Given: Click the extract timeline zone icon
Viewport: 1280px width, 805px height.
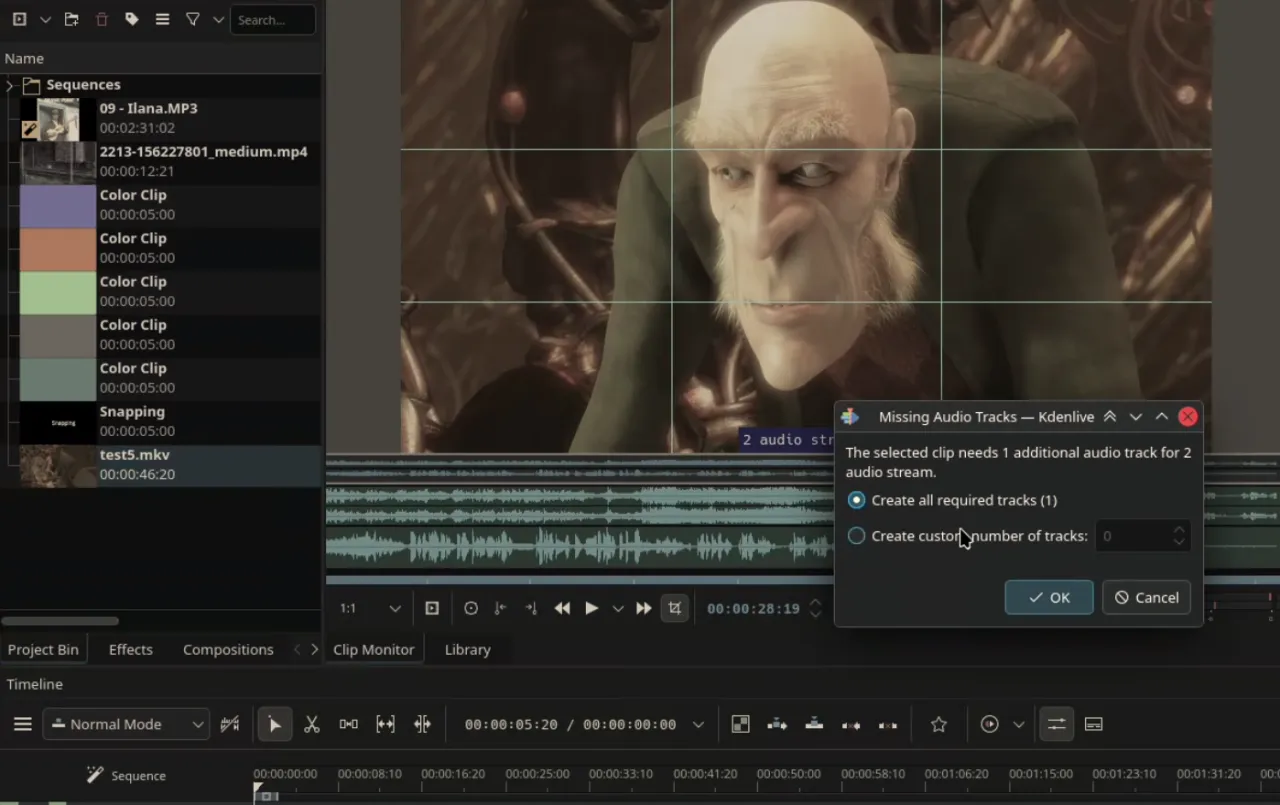Looking at the screenshot, I should [x=851, y=724].
